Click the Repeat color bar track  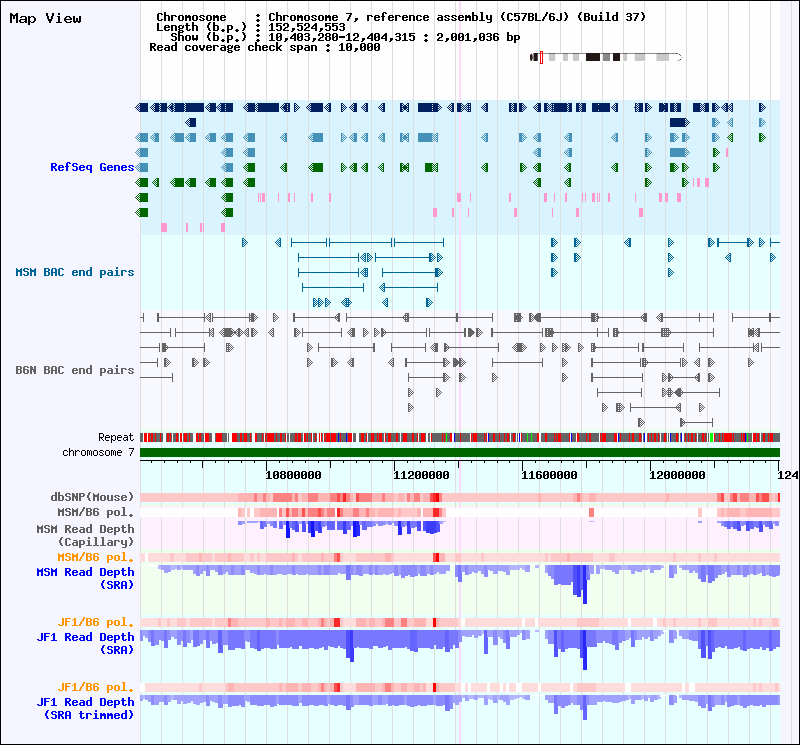(460, 437)
